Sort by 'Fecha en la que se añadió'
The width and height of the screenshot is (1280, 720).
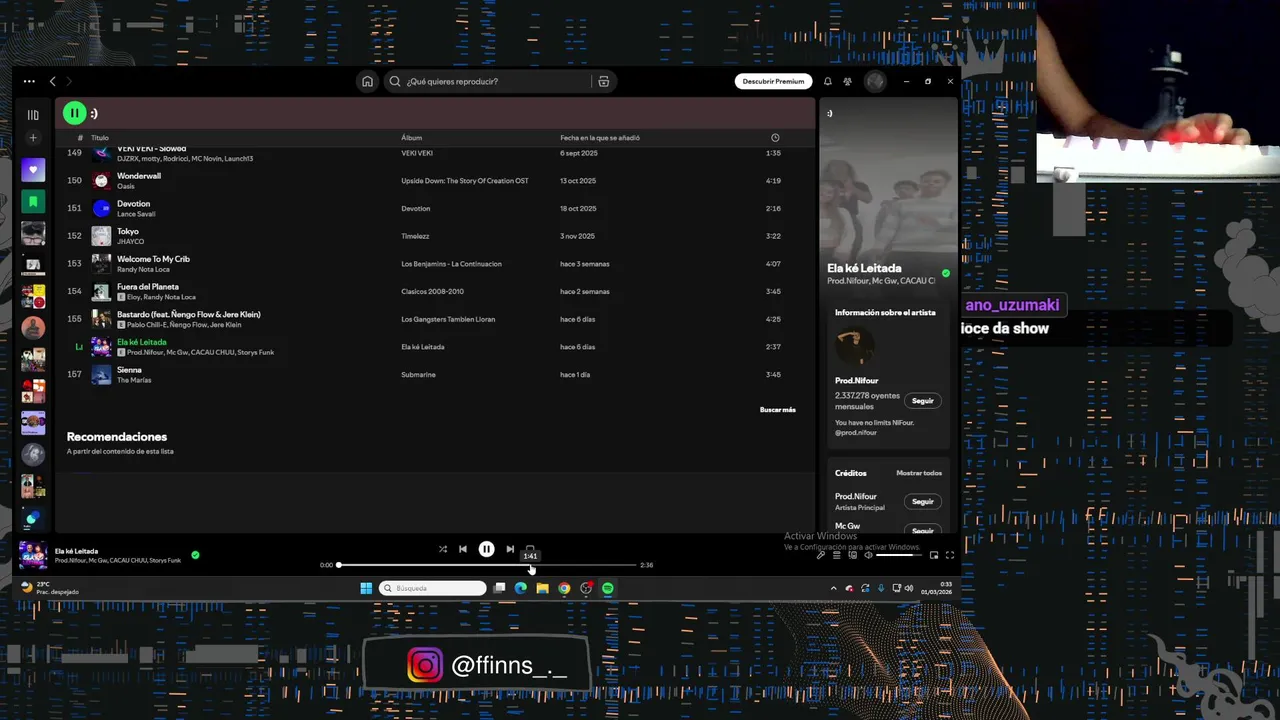600,138
